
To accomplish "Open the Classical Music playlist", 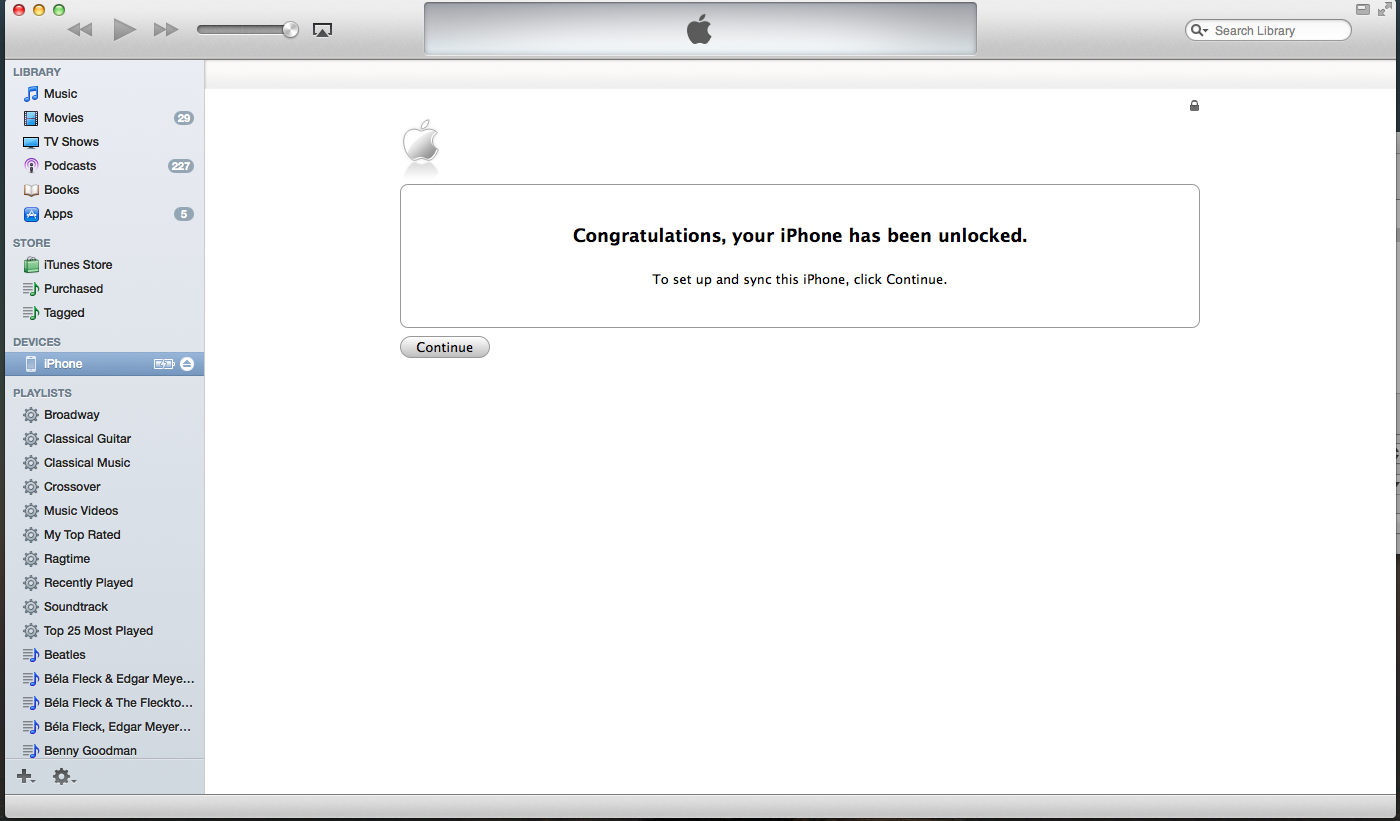I will [103, 463].
